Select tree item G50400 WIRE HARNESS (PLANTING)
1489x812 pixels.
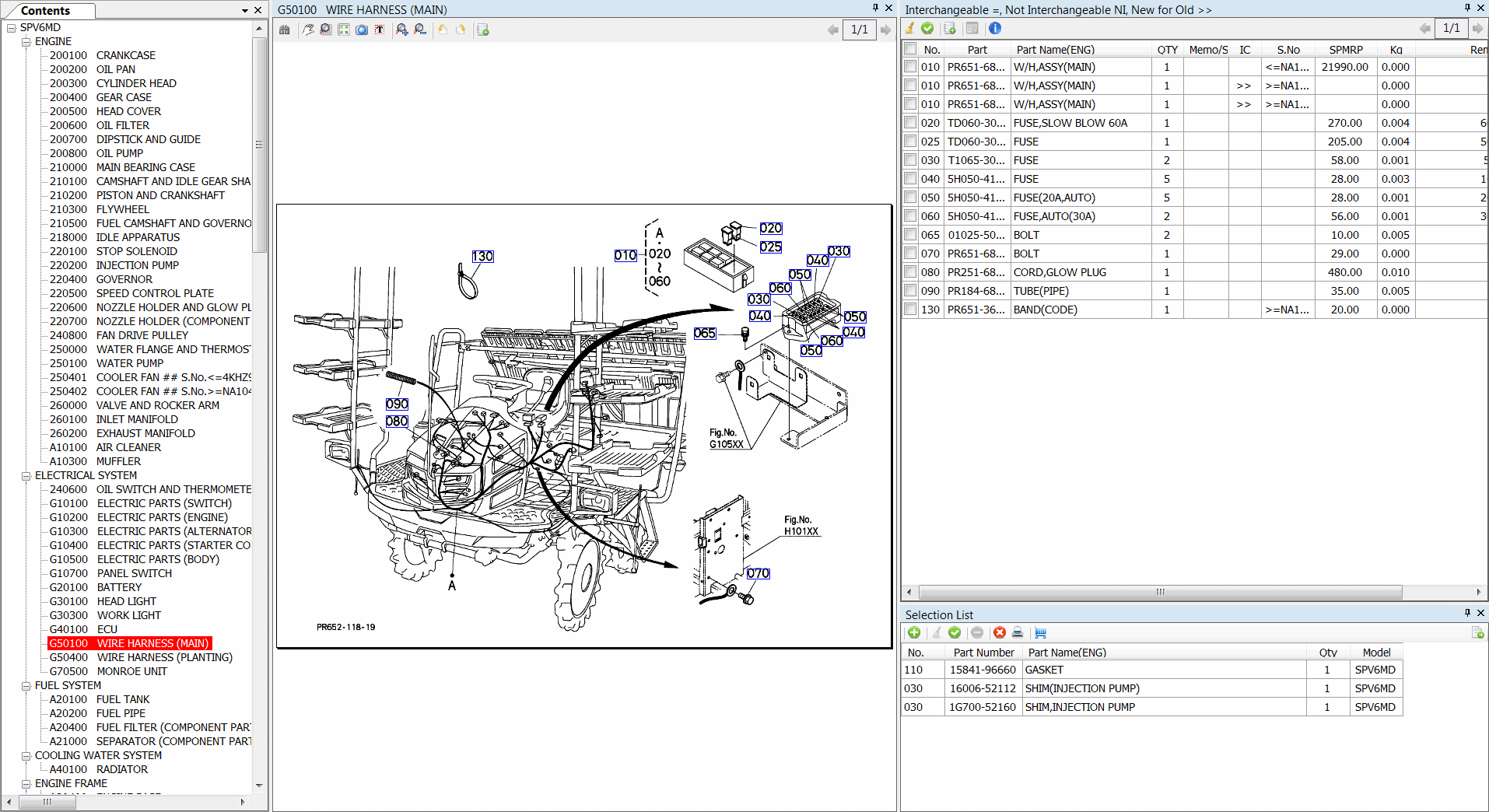(163, 657)
